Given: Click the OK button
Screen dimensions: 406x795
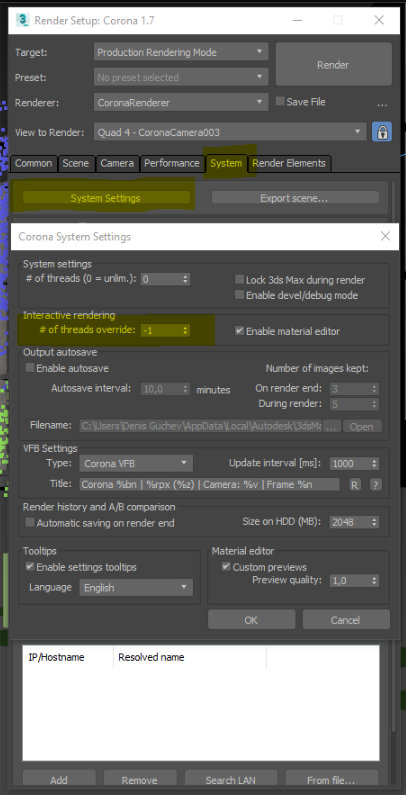Looking at the screenshot, I should [251, 620].
